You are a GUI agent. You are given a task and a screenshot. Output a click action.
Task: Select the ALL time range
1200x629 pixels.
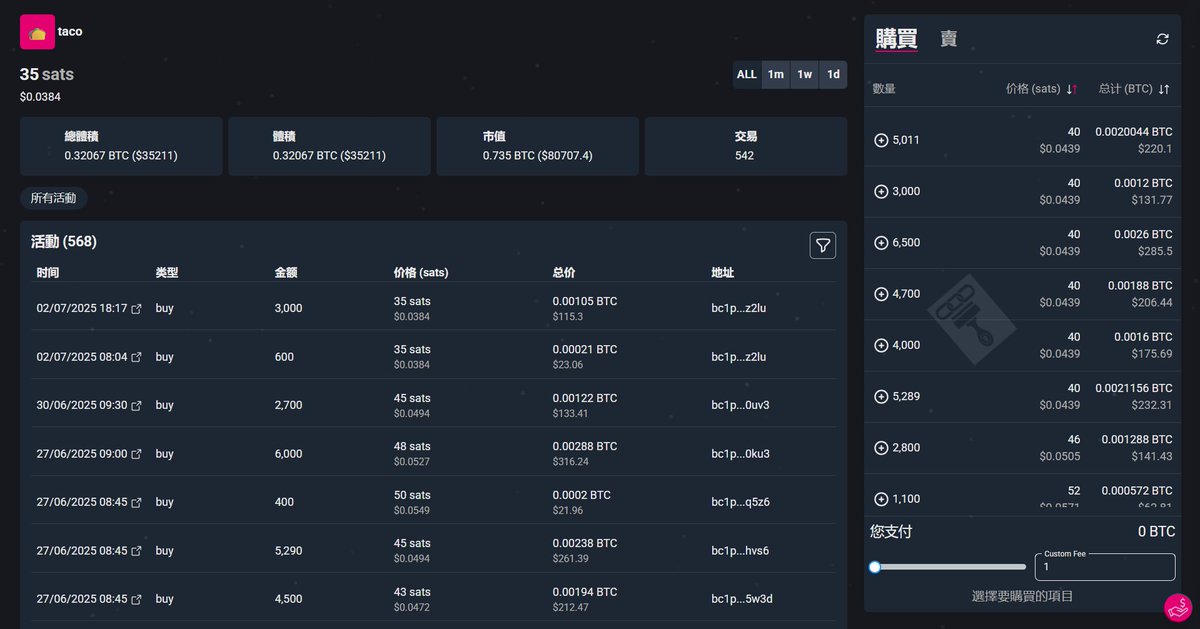click(x=747, y=75)
